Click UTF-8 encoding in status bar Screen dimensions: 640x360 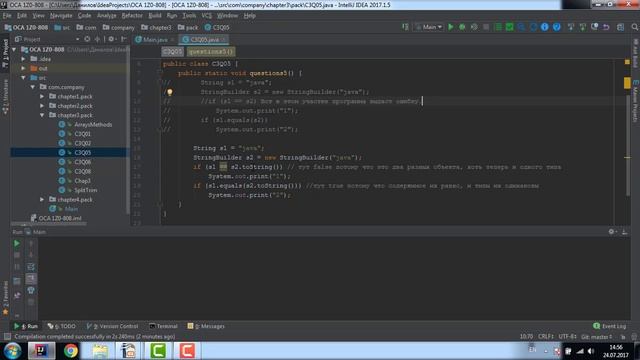point(567,337)
